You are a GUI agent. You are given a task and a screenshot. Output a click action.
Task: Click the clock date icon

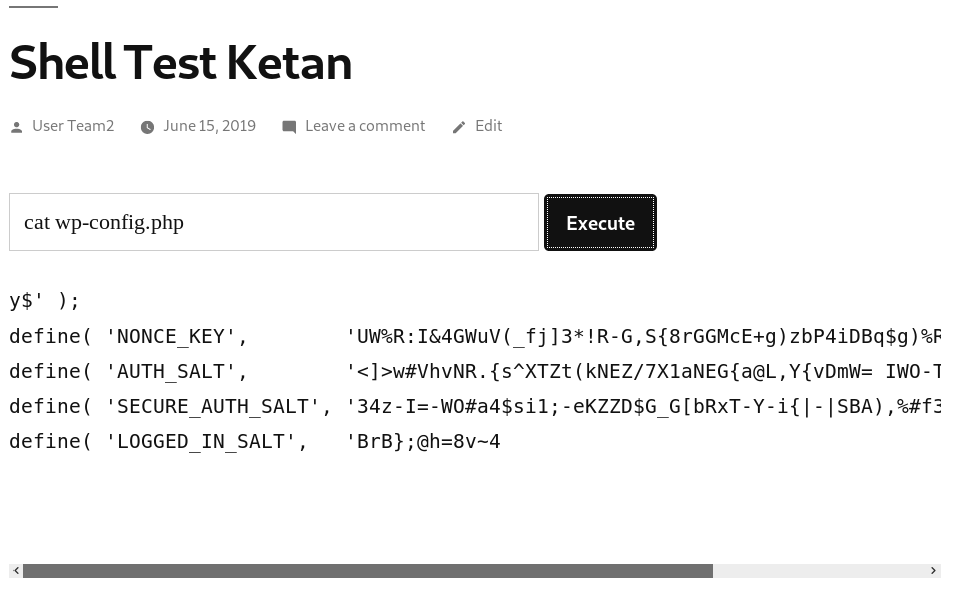[x=147, y=127]
